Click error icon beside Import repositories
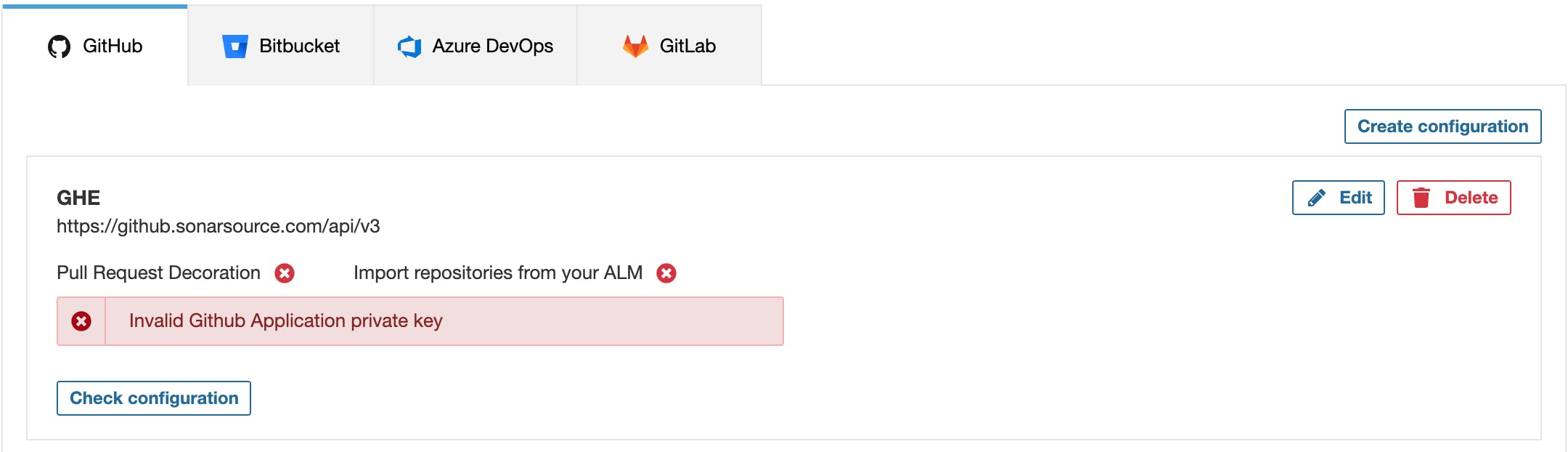This screenshot has height=452, width=1568. pos(666,273)
